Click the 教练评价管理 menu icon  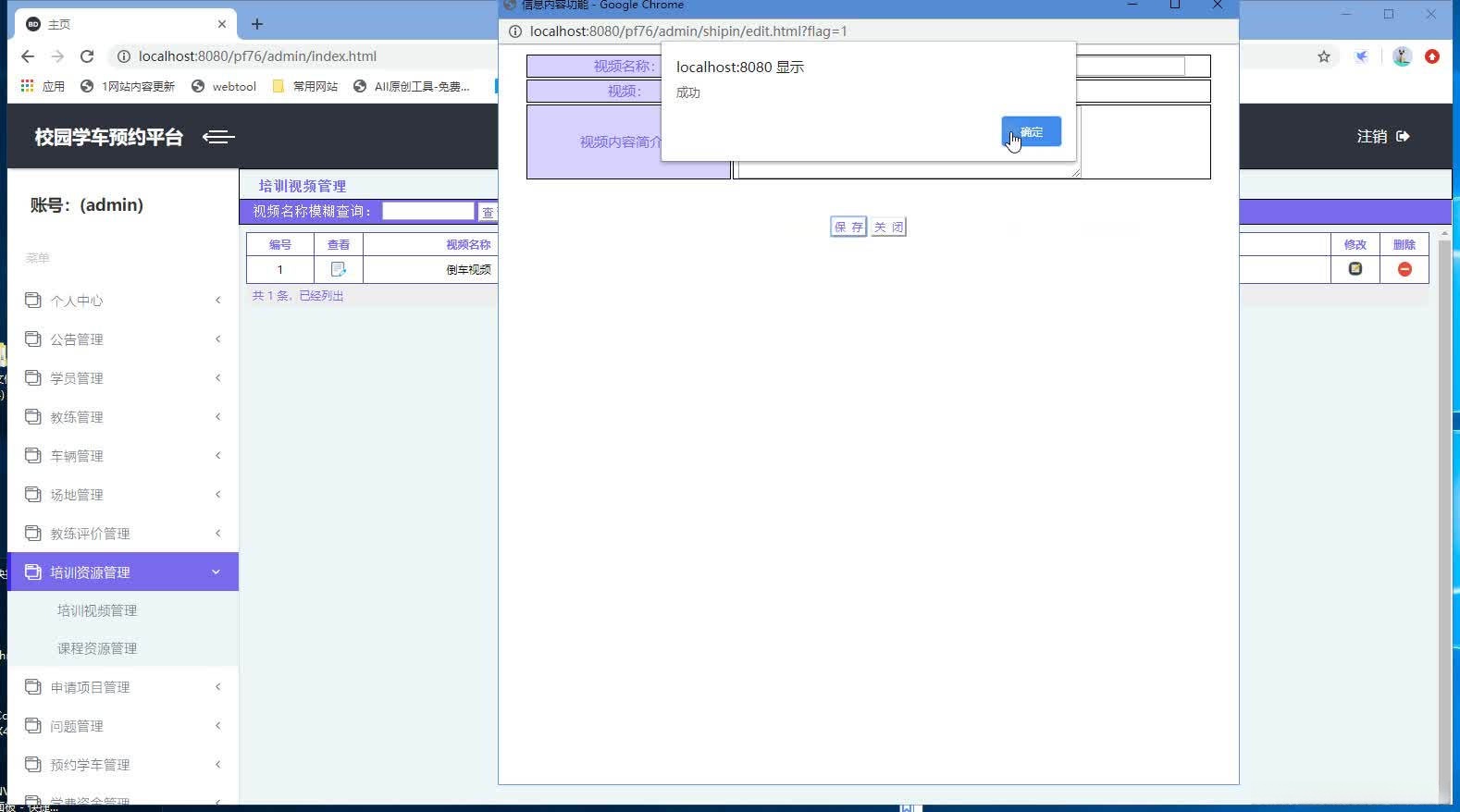click(33, 533)
